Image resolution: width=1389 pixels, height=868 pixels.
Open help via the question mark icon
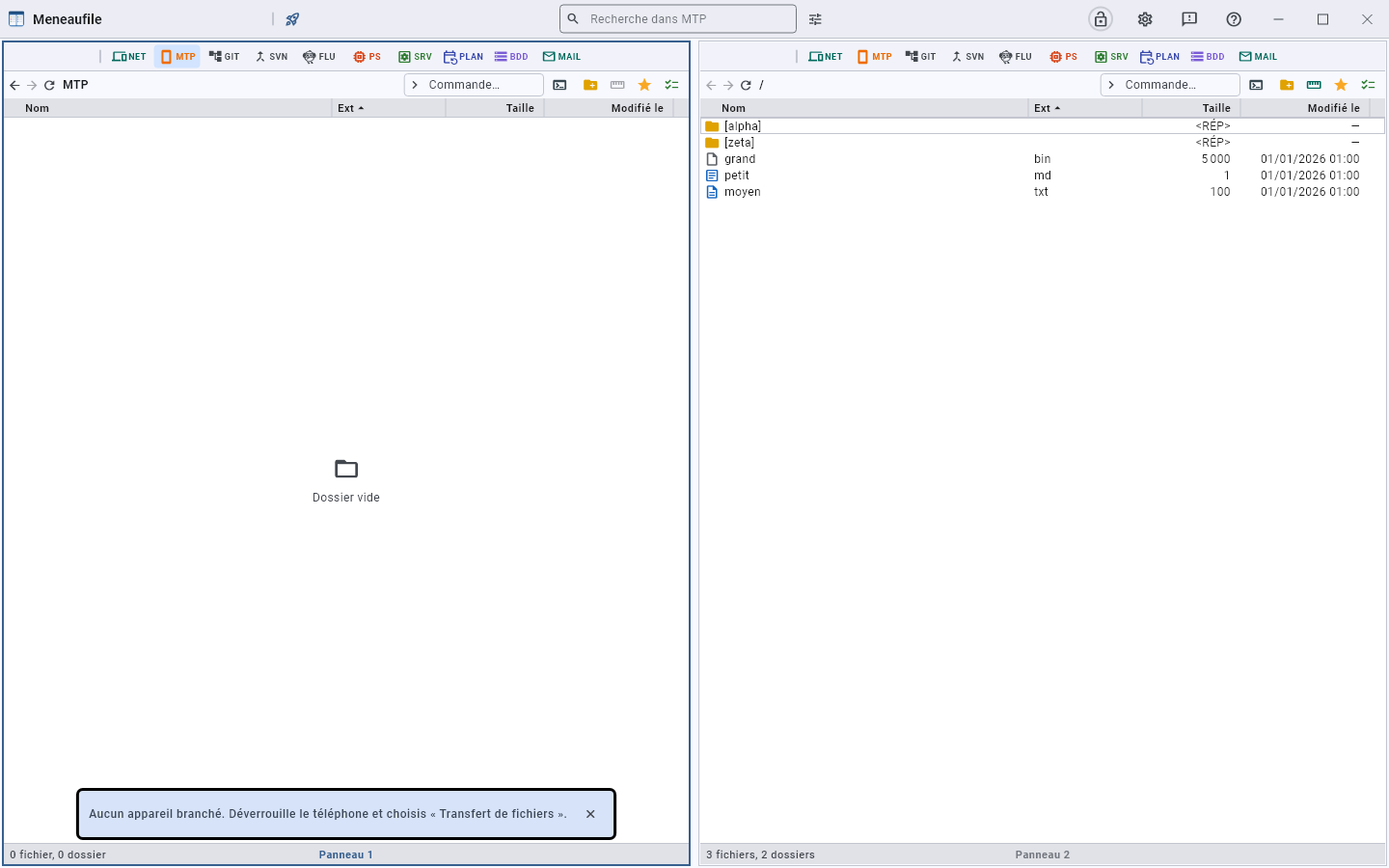(x=1234, y=19)
